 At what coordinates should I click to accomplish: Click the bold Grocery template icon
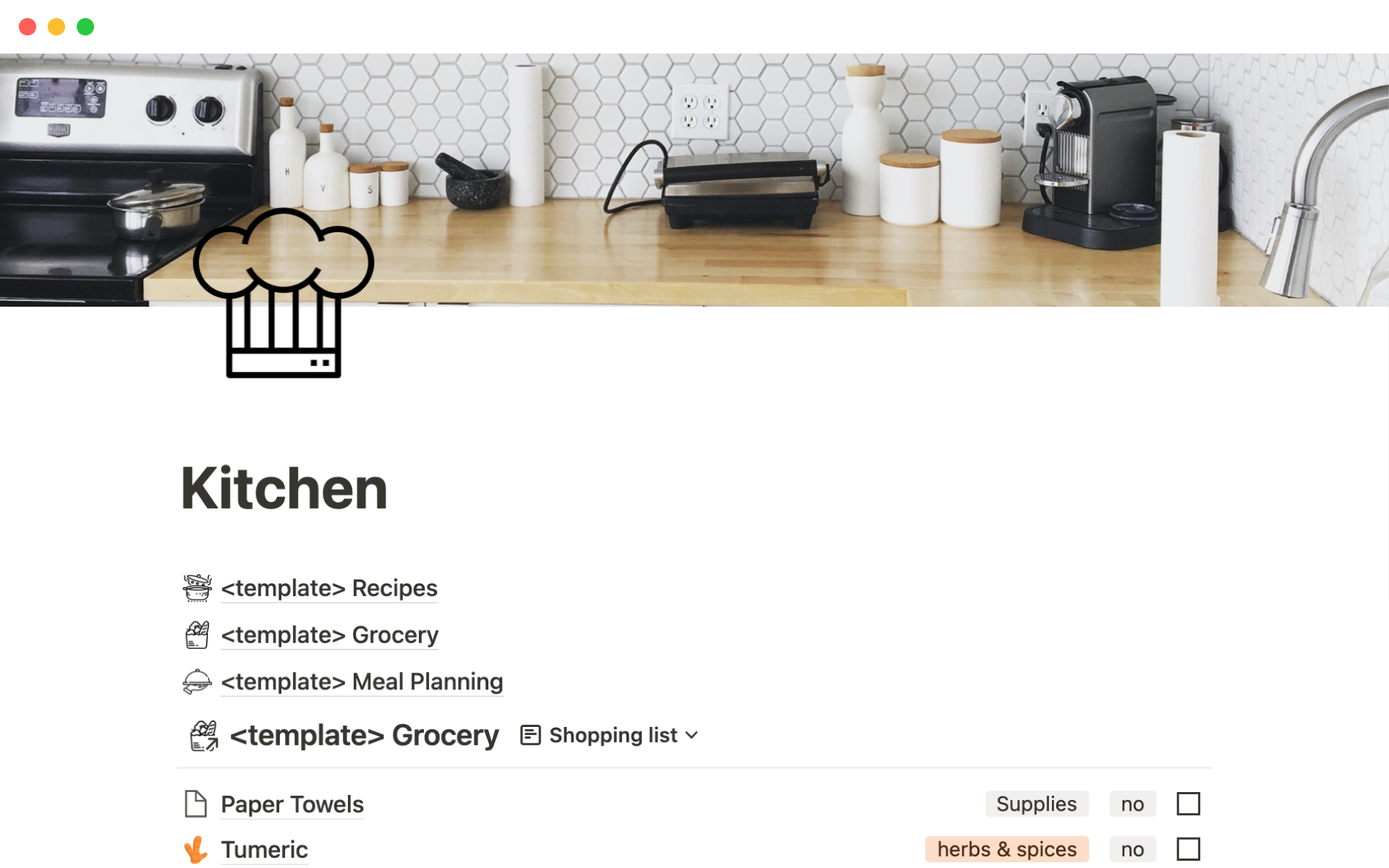click(203, 734)
